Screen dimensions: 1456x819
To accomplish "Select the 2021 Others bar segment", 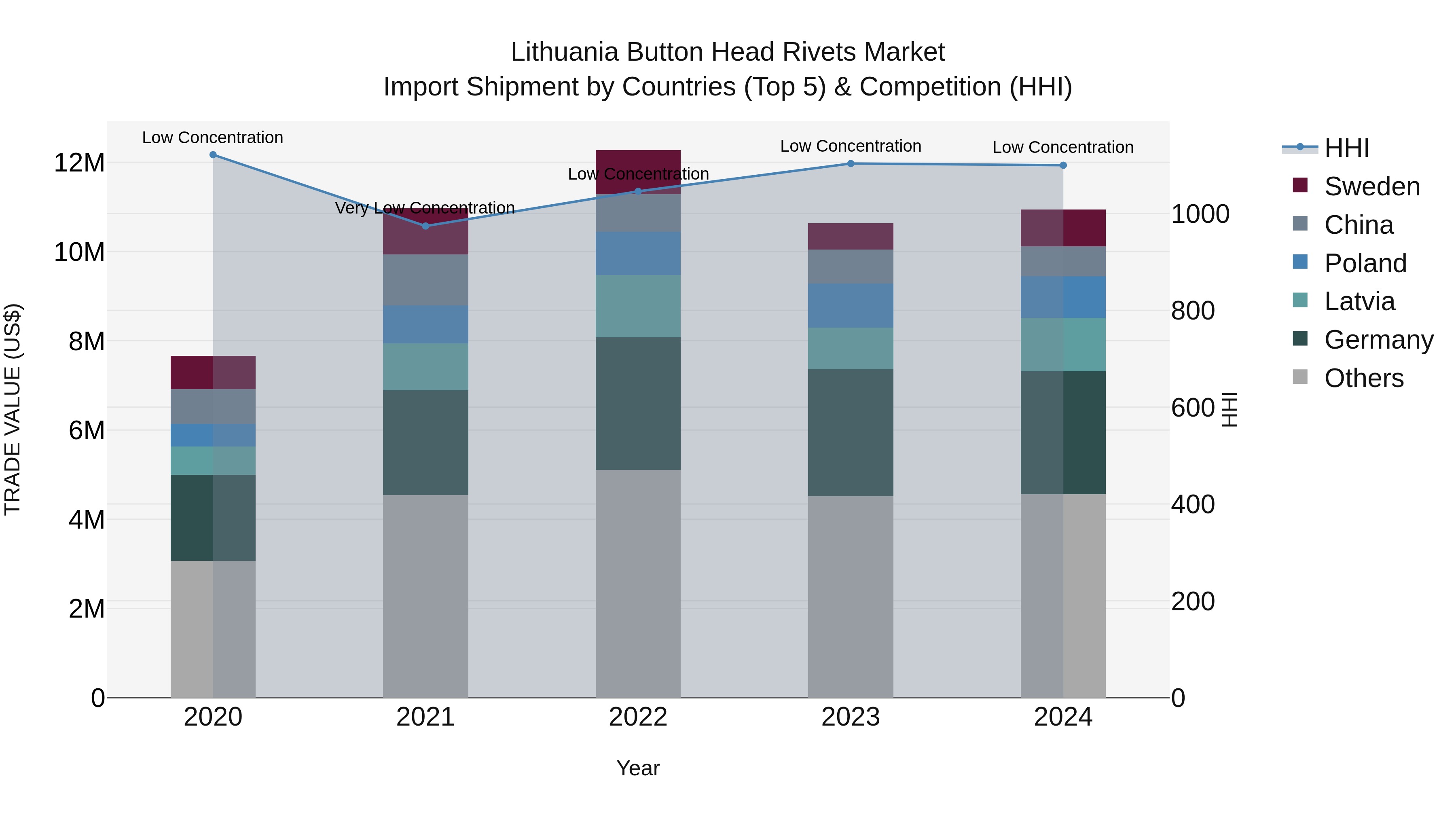I will click(425, 596).
